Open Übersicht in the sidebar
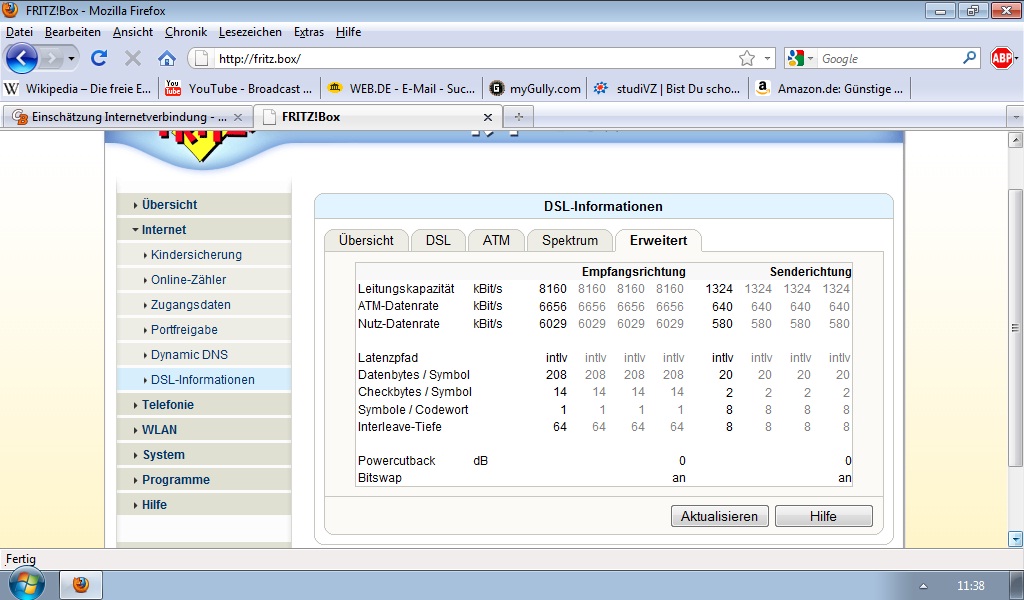The image size is (1024, 600). tap(204, 204)
